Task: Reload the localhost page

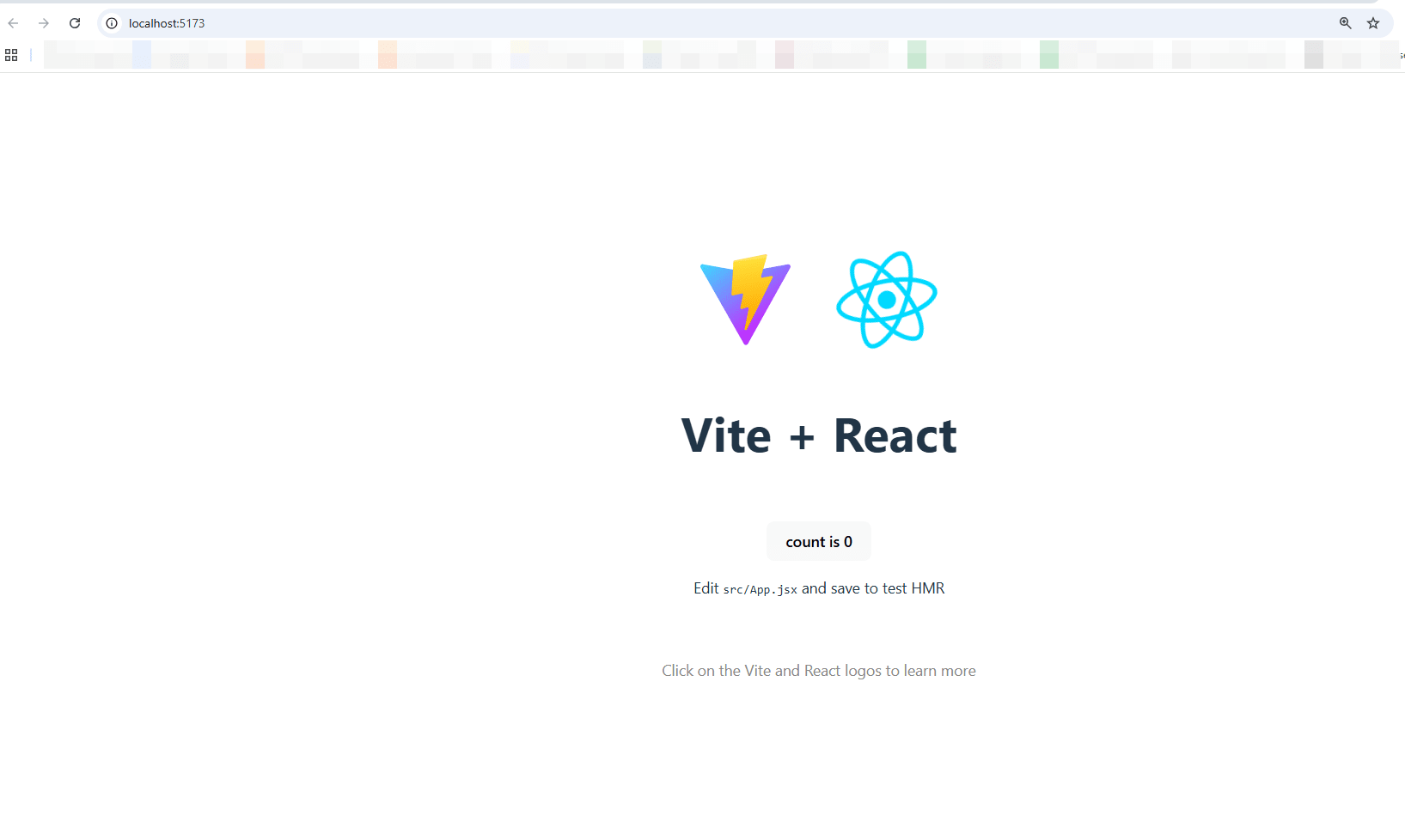Action: pyautogui.click(x=75, y=23)
